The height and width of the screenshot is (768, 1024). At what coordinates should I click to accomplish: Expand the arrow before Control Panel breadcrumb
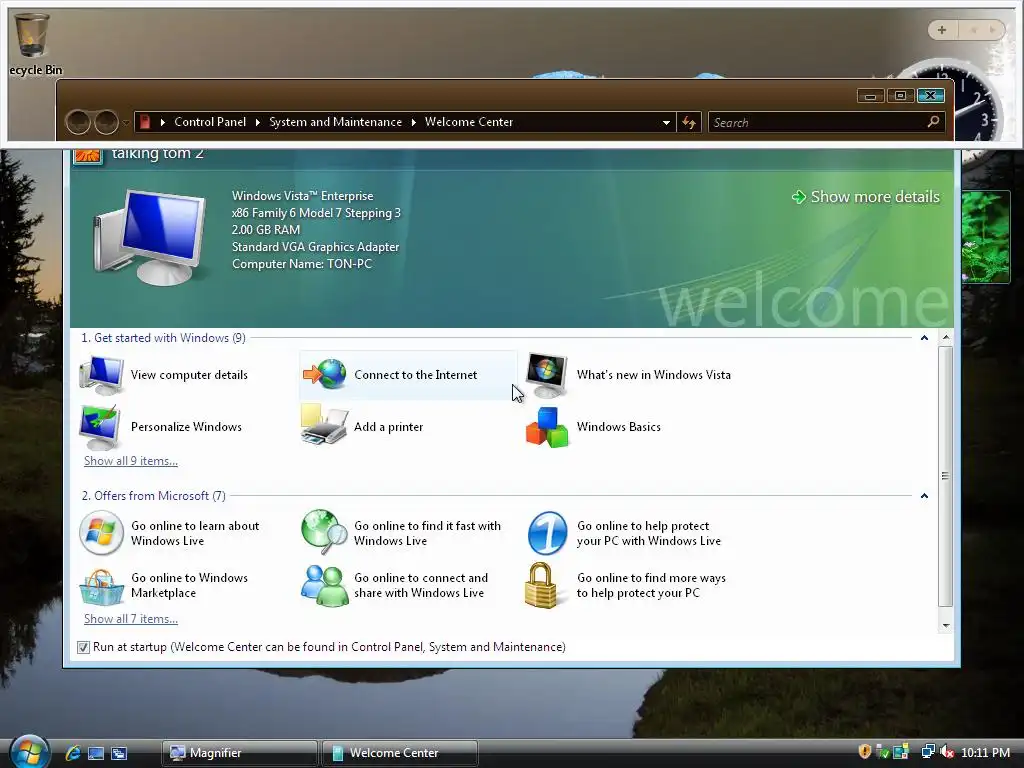[163, 122]
